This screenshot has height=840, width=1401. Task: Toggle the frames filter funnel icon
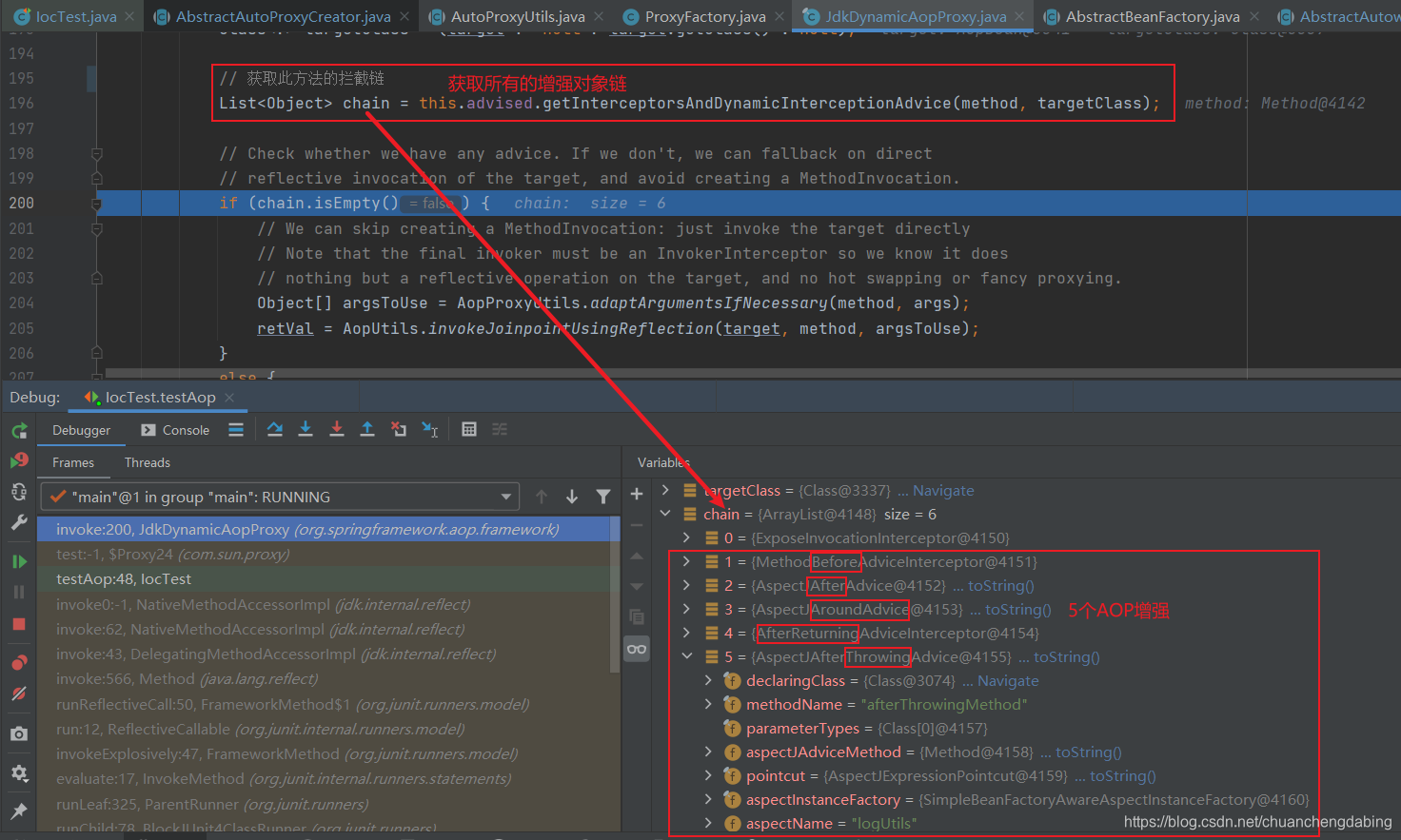click(x=602, y=497)
